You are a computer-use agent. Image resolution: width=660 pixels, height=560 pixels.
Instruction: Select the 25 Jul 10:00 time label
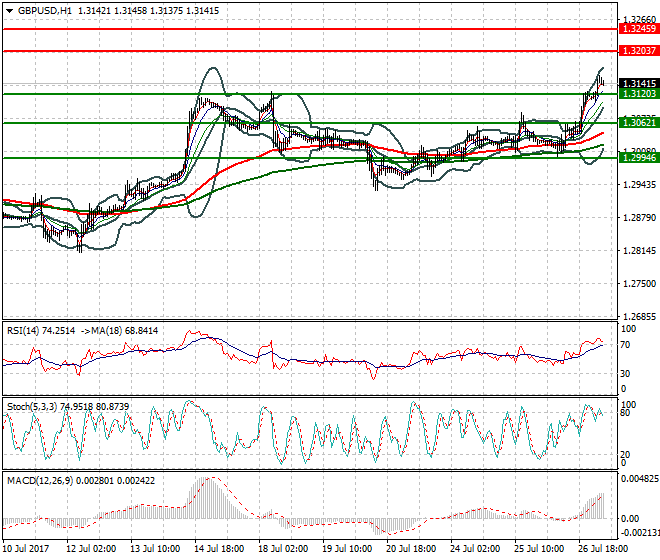539,549
